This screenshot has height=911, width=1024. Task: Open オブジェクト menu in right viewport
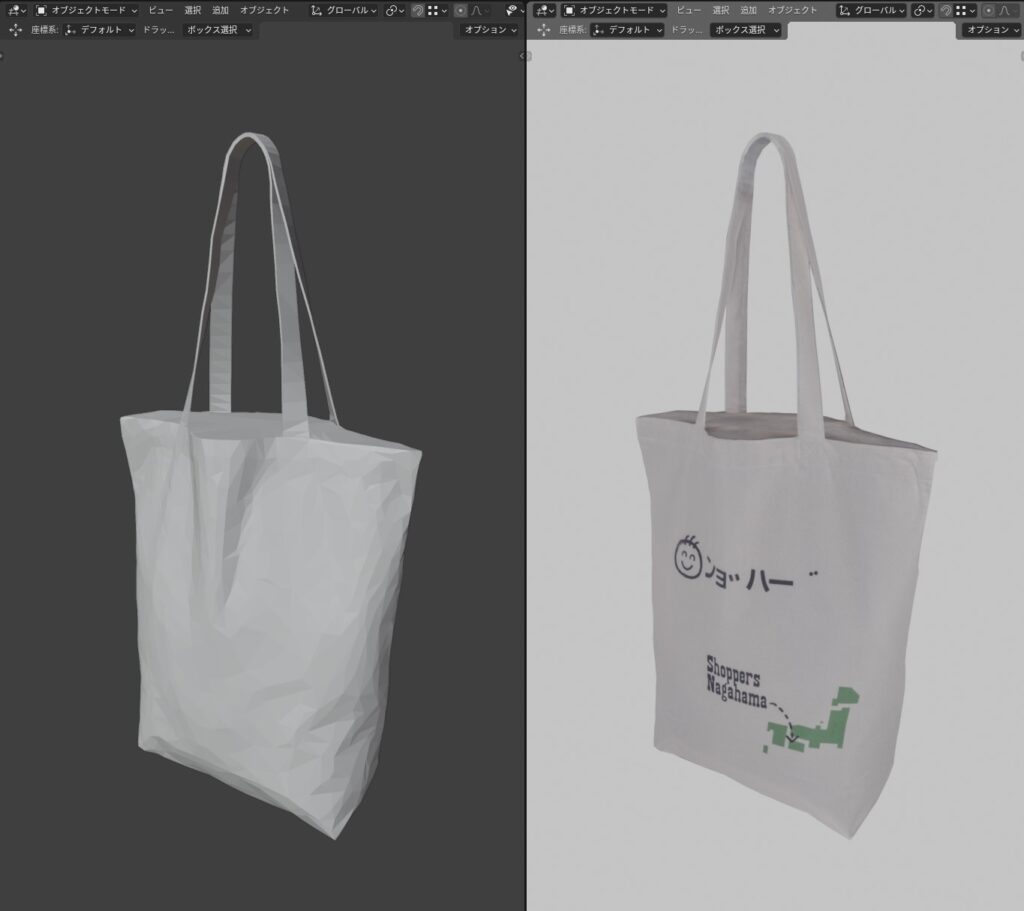pyautogui.click(x=792, y=10)
